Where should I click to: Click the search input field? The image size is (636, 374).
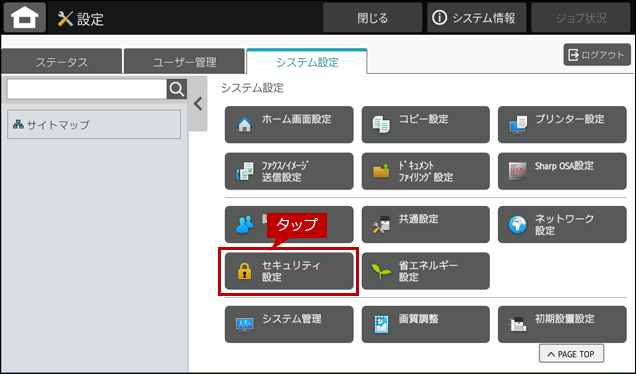(87, 89)
